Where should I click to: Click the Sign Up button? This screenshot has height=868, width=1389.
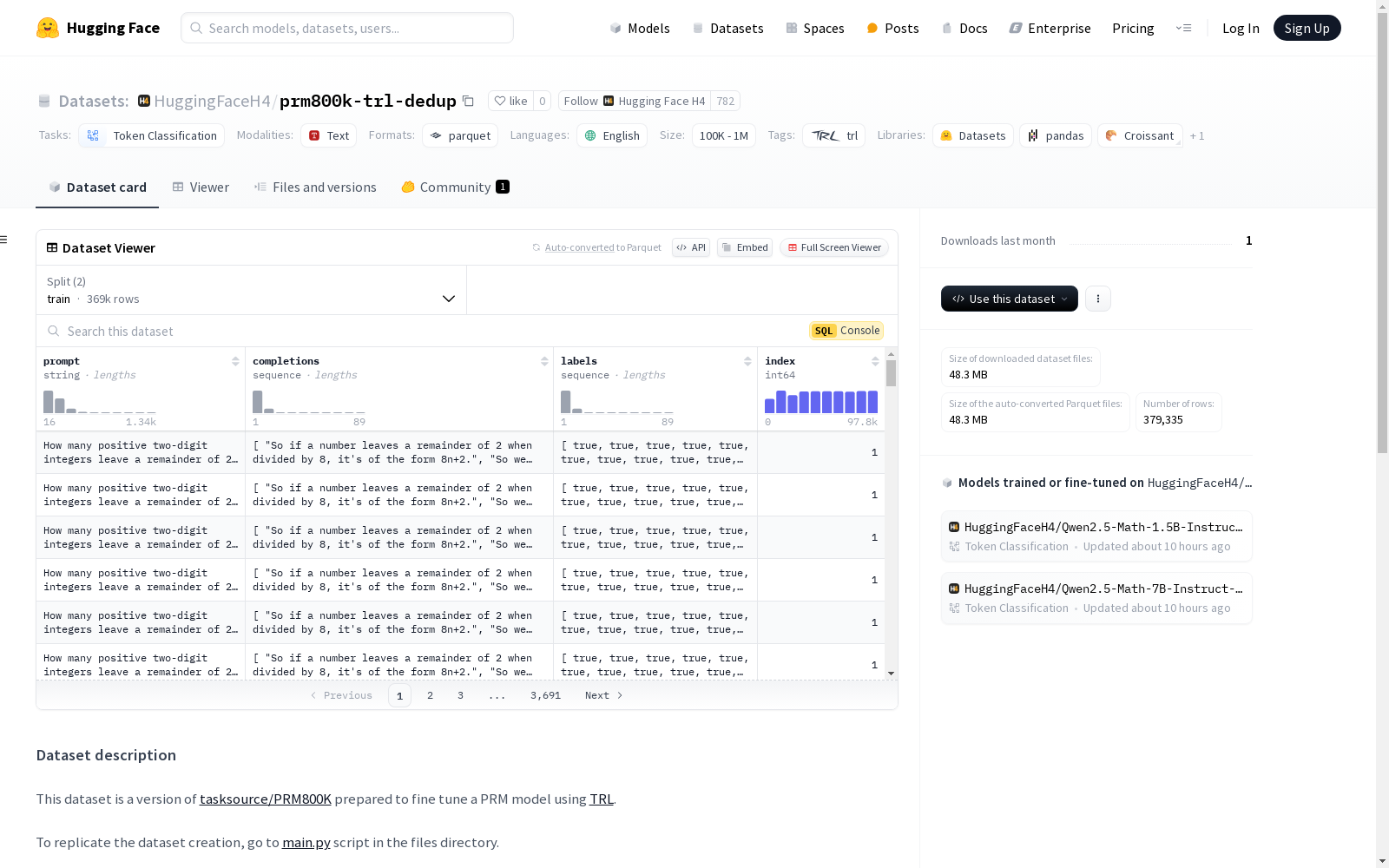(x=1307, y=28)
